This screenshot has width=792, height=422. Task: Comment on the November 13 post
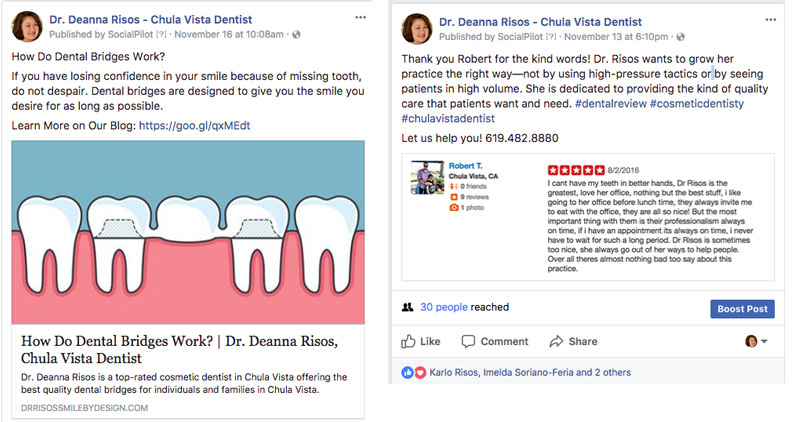coord(495,342)
